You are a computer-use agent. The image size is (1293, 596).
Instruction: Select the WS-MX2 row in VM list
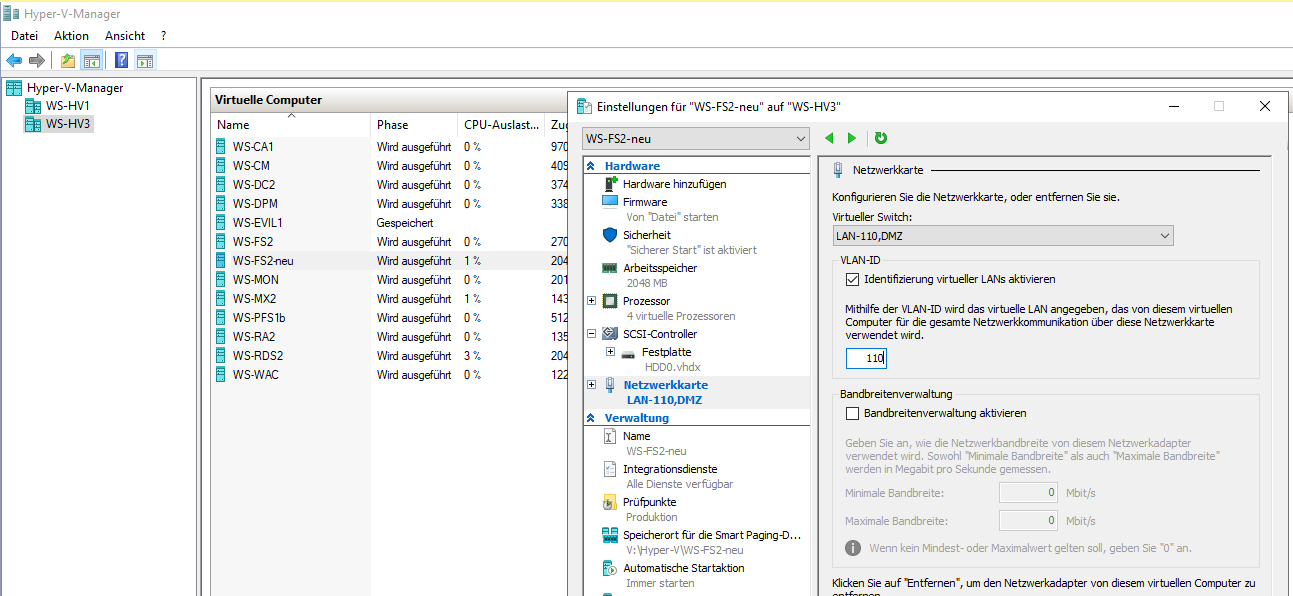click(x=389, y=298)
